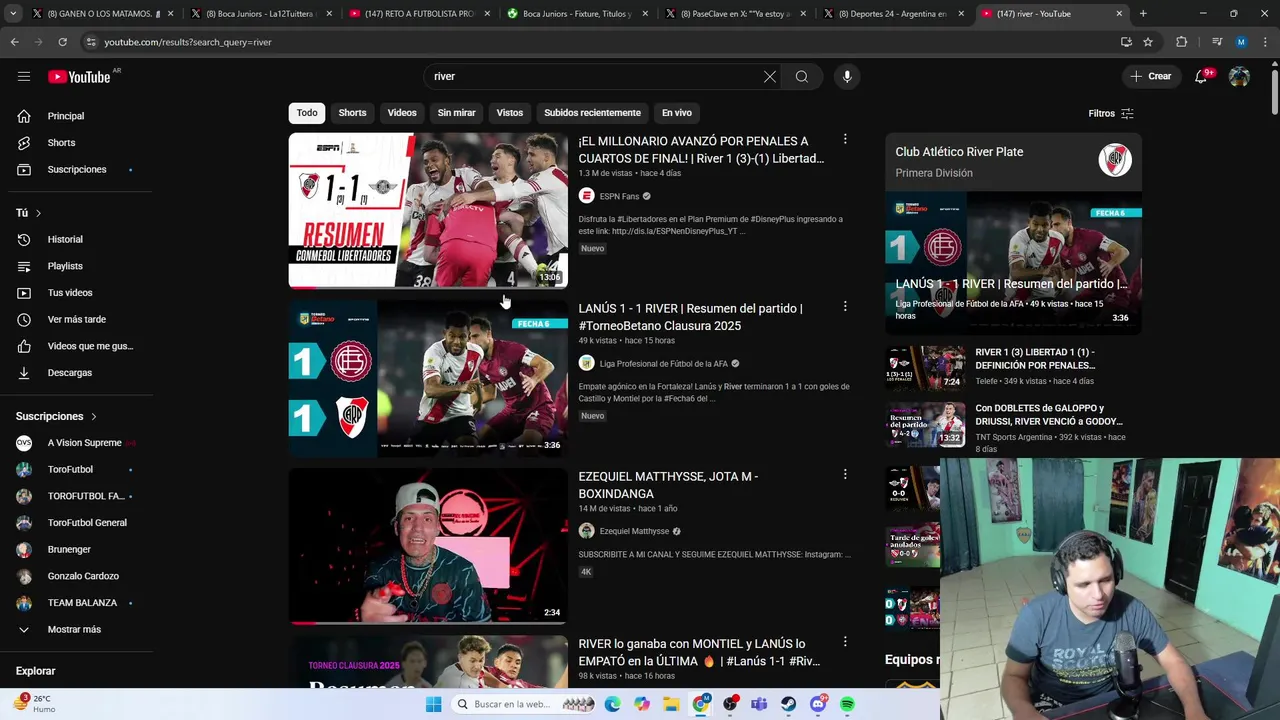Click the river search input field

point(595,76)
